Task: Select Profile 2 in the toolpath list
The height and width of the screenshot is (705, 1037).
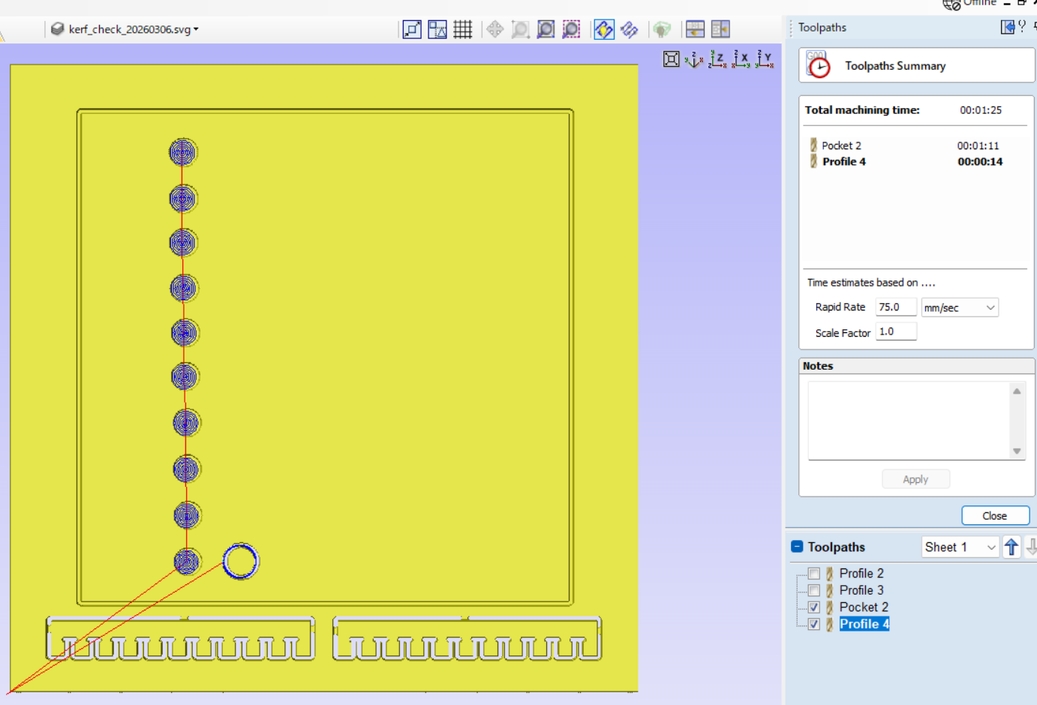Action: (x=861, y=573)
